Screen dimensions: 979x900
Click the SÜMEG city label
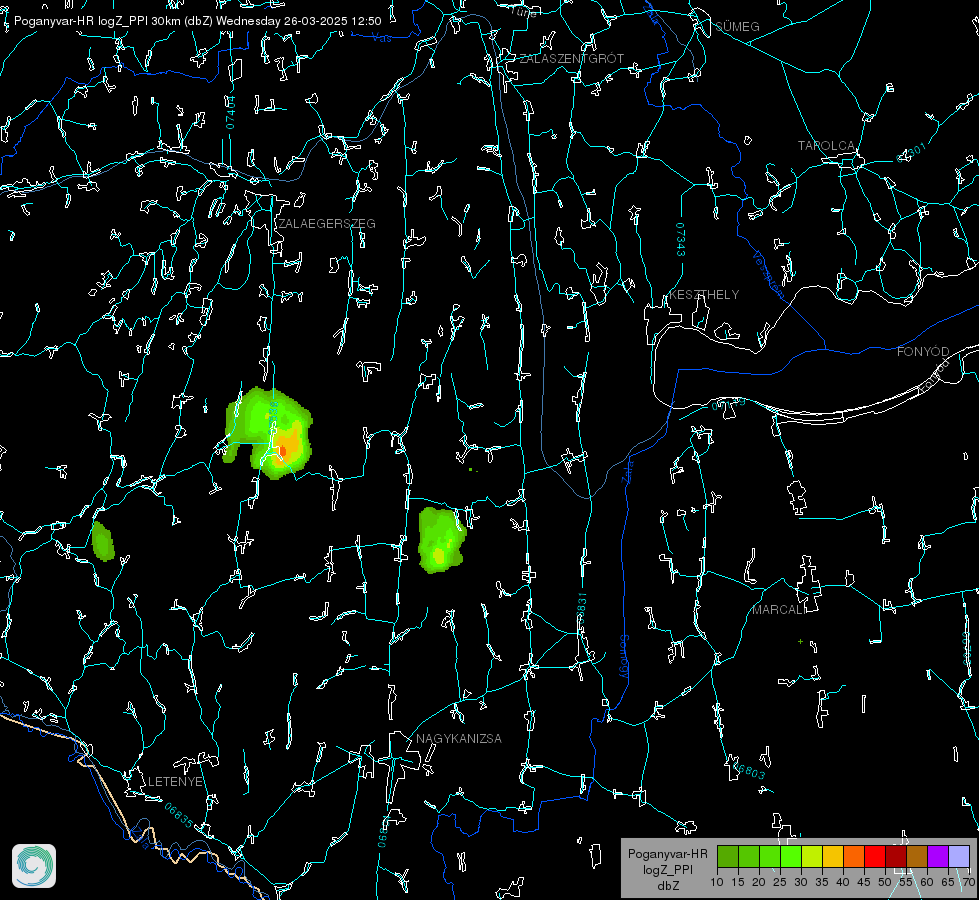tap(737, 26)
